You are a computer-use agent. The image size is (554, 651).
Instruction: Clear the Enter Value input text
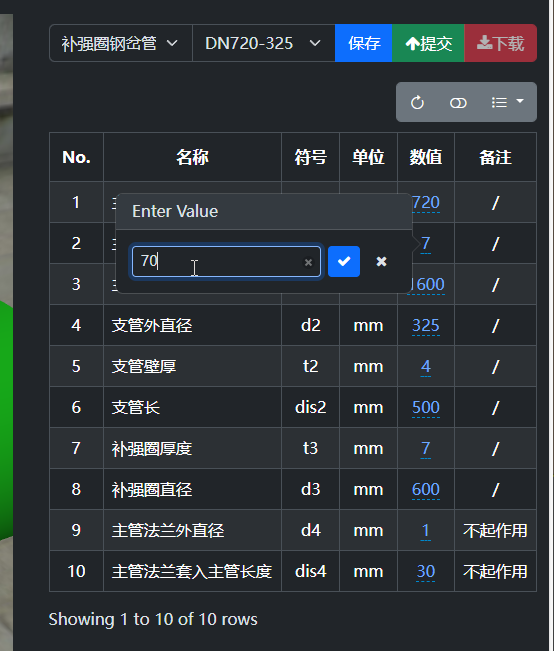[308, 262]
